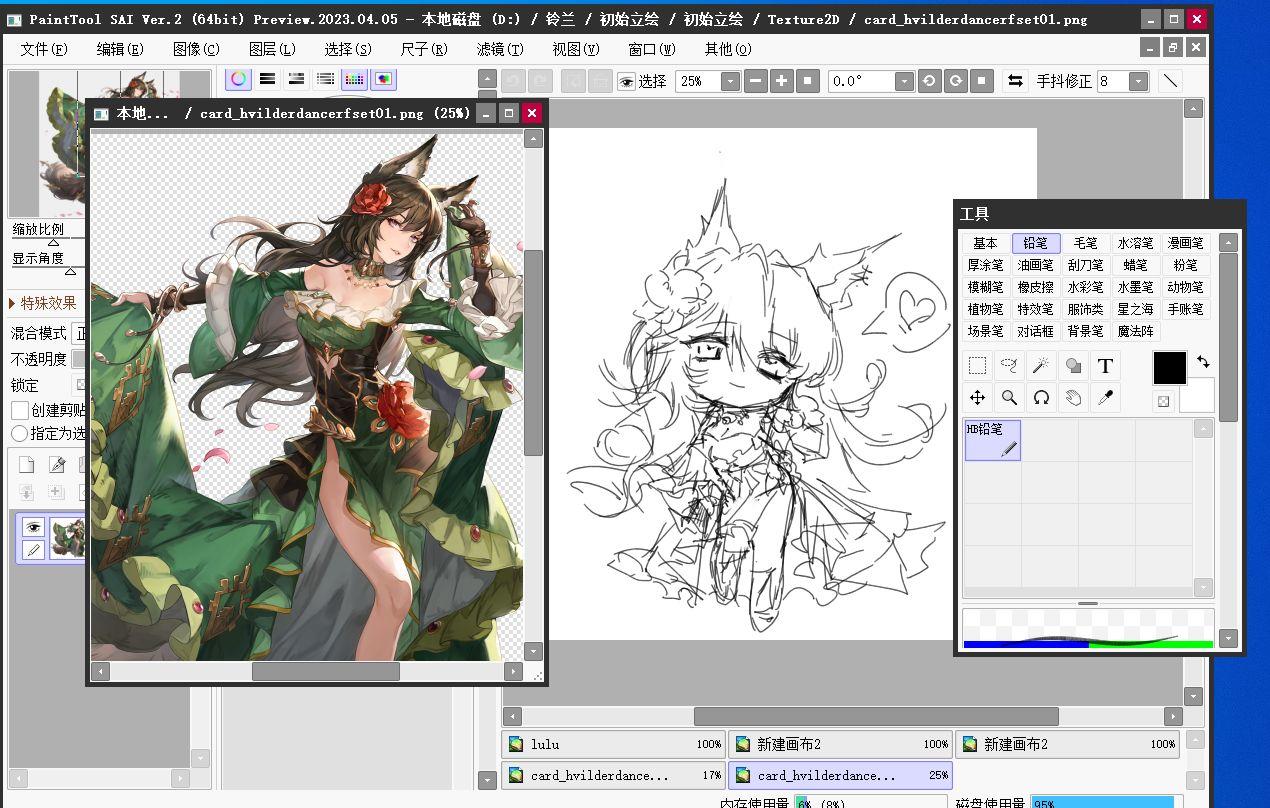Open the 图层(L) menu
The height and width of the screenshot is (808, 1270).
272,49
